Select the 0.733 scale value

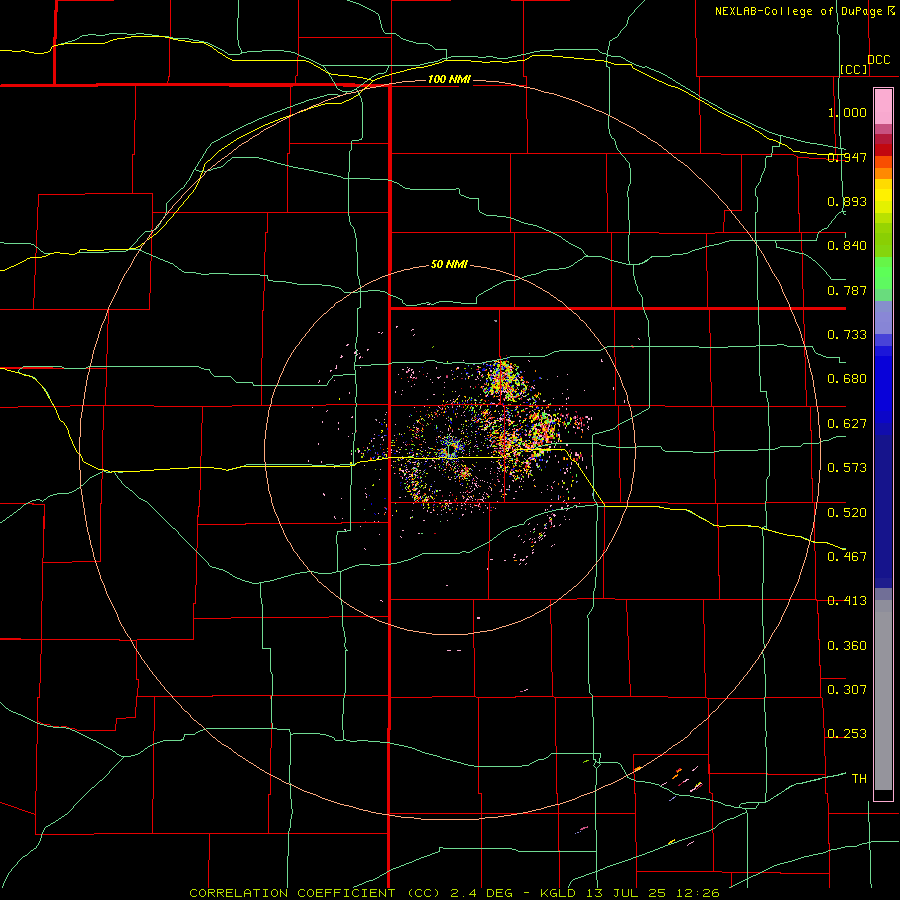point(847,335)
